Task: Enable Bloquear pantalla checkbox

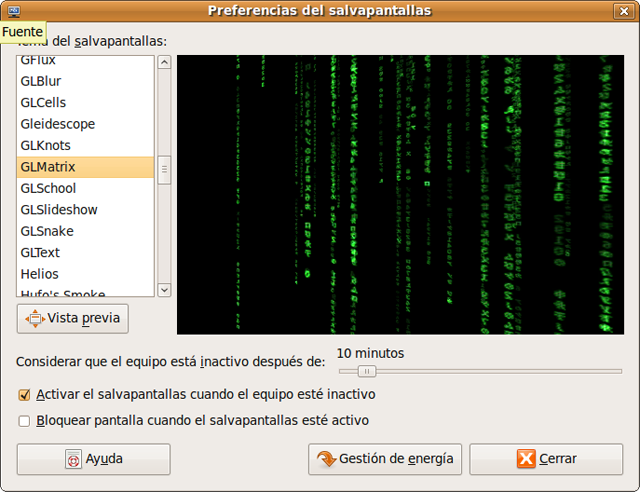Action: [x=25, y=421]
